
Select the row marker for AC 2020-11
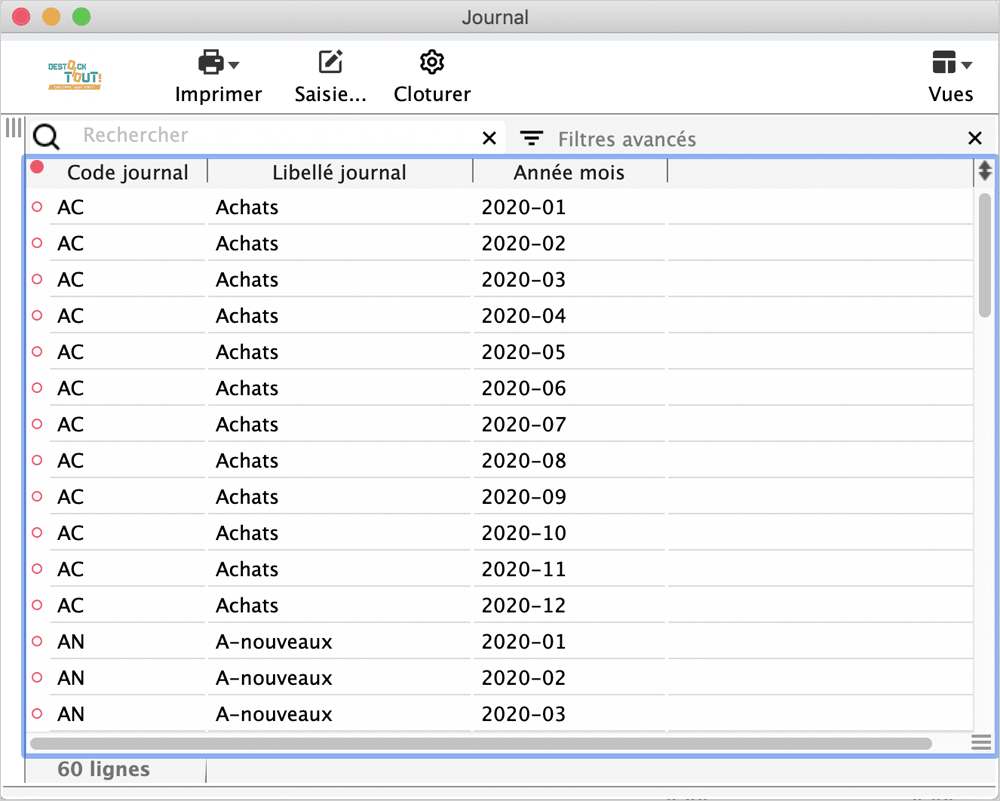(x=37, y=568)
